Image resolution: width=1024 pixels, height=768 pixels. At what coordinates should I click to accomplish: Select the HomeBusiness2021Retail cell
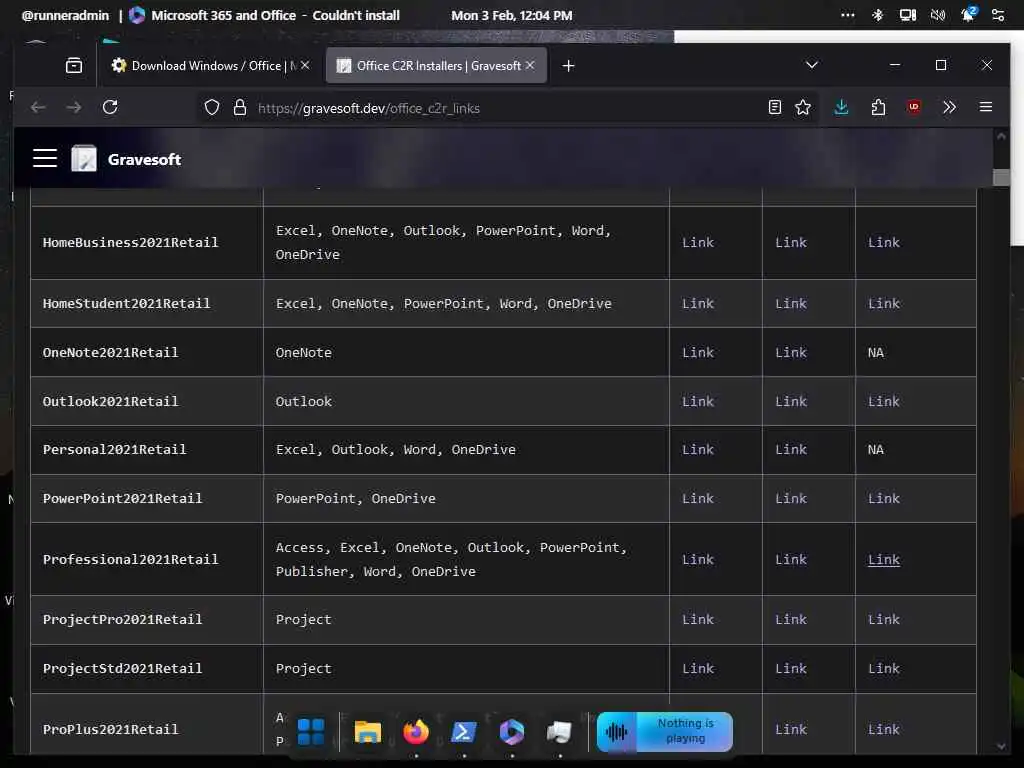pyautogui.click(x=147, y=243)
